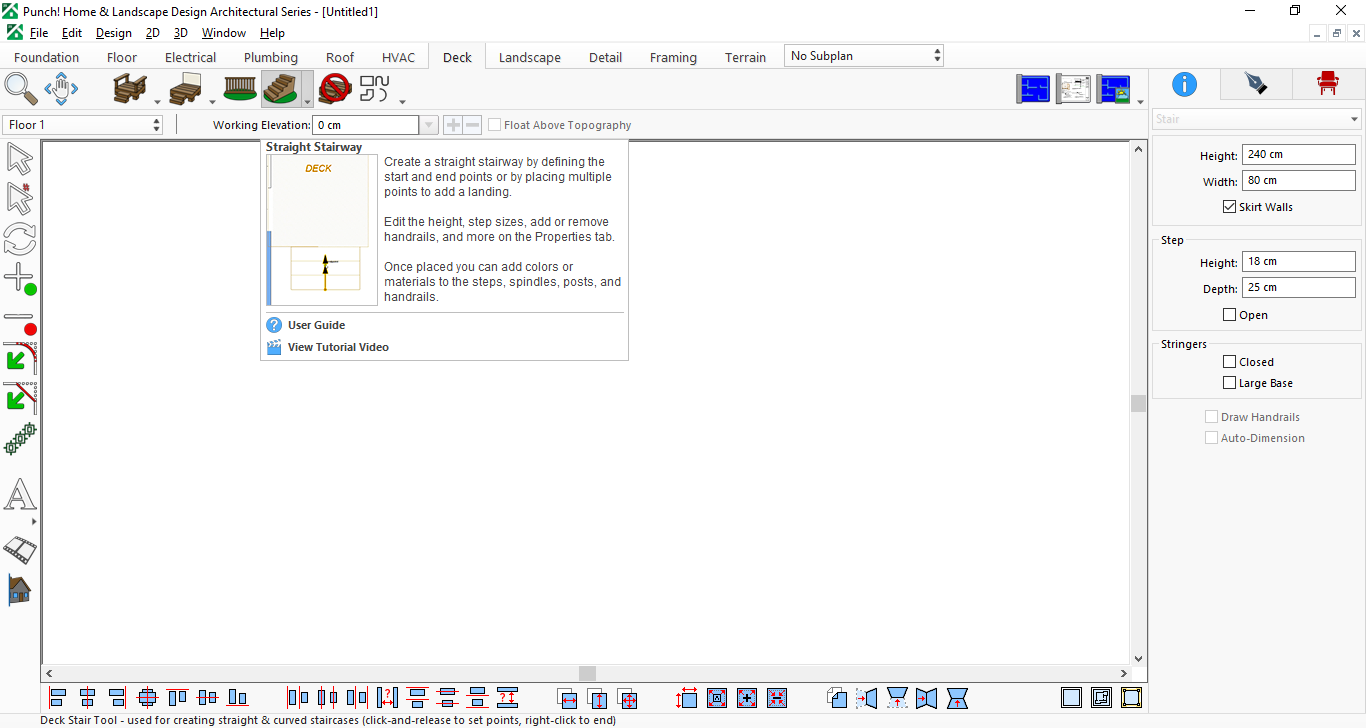Enable the Open step checkbox
Viewport: 1366px width, 728px height.
point(1229,315)
